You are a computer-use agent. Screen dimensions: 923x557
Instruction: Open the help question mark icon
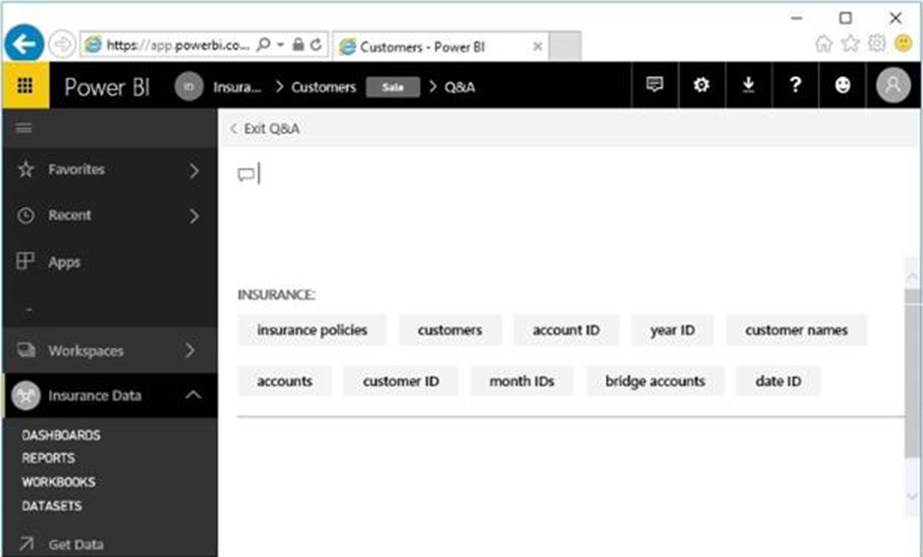tap(795, 86)
